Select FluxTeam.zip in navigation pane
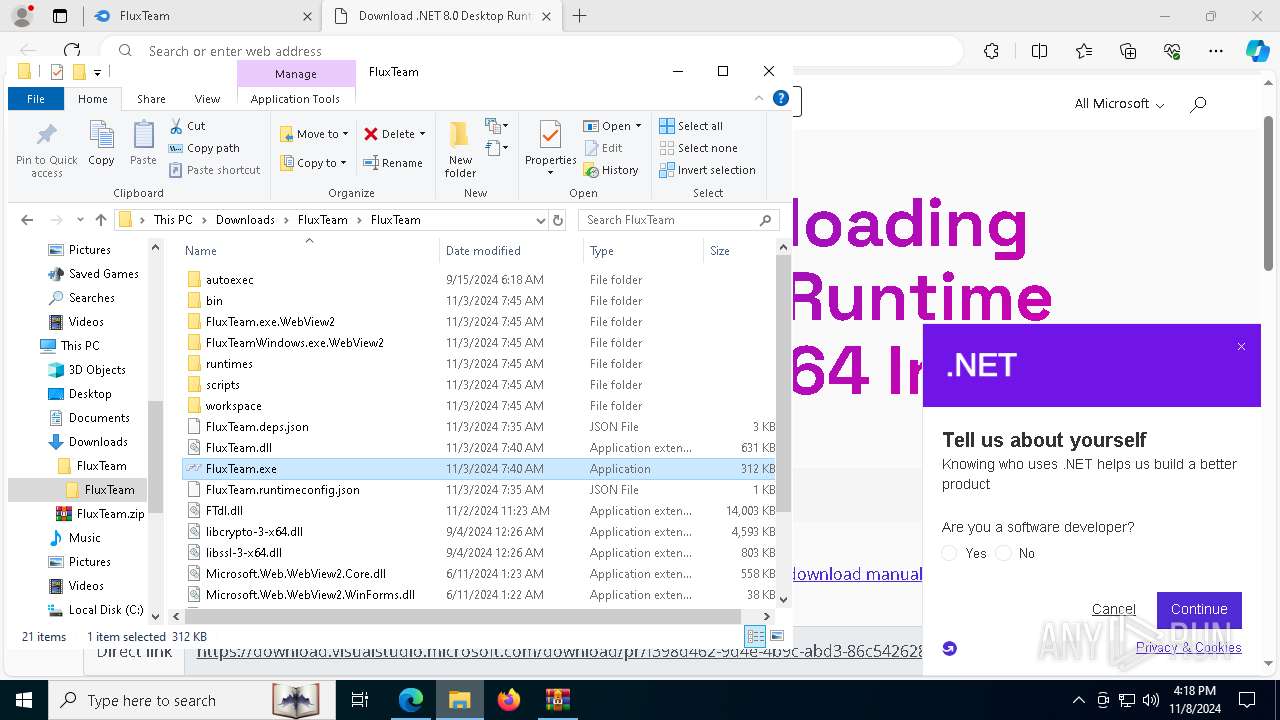The height and width of the screenshot is (720, 1280). click(x=99, y=514)
